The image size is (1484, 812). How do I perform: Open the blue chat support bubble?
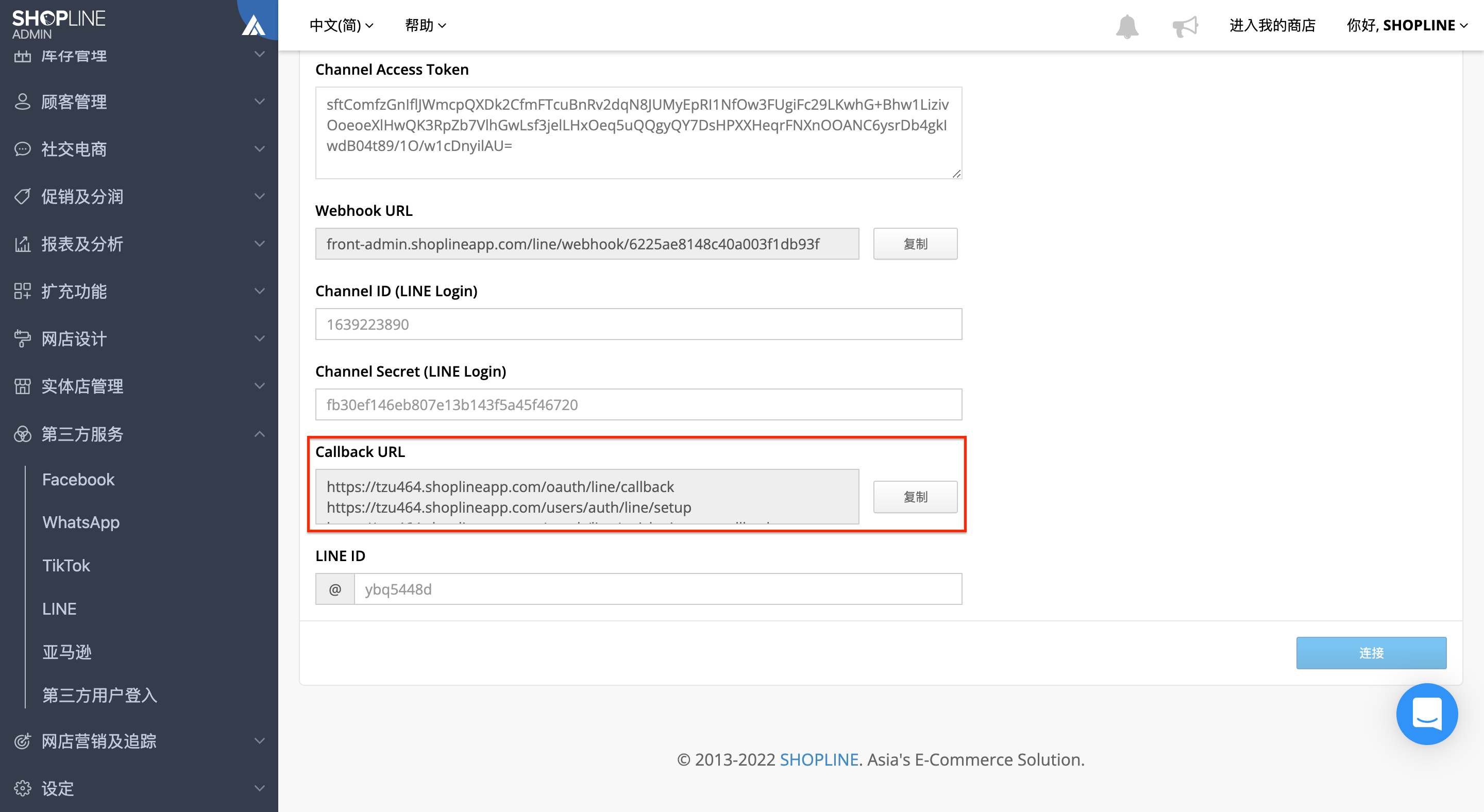[1426, 714]
